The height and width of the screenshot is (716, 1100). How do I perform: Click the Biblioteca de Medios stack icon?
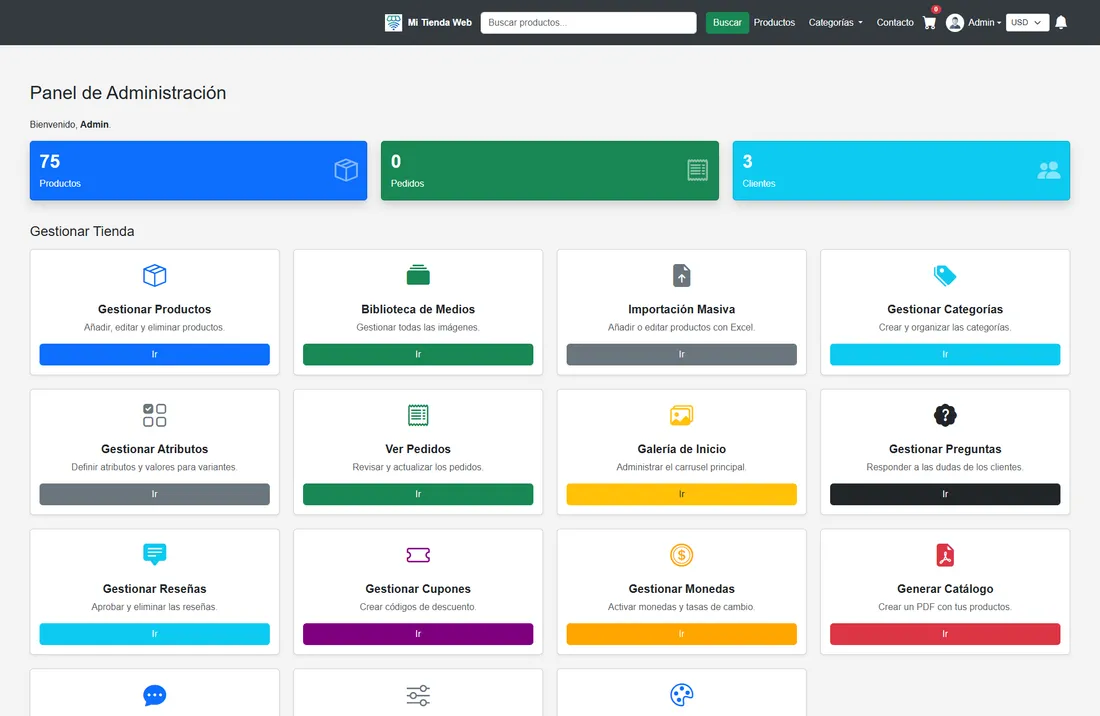point(418,275)
